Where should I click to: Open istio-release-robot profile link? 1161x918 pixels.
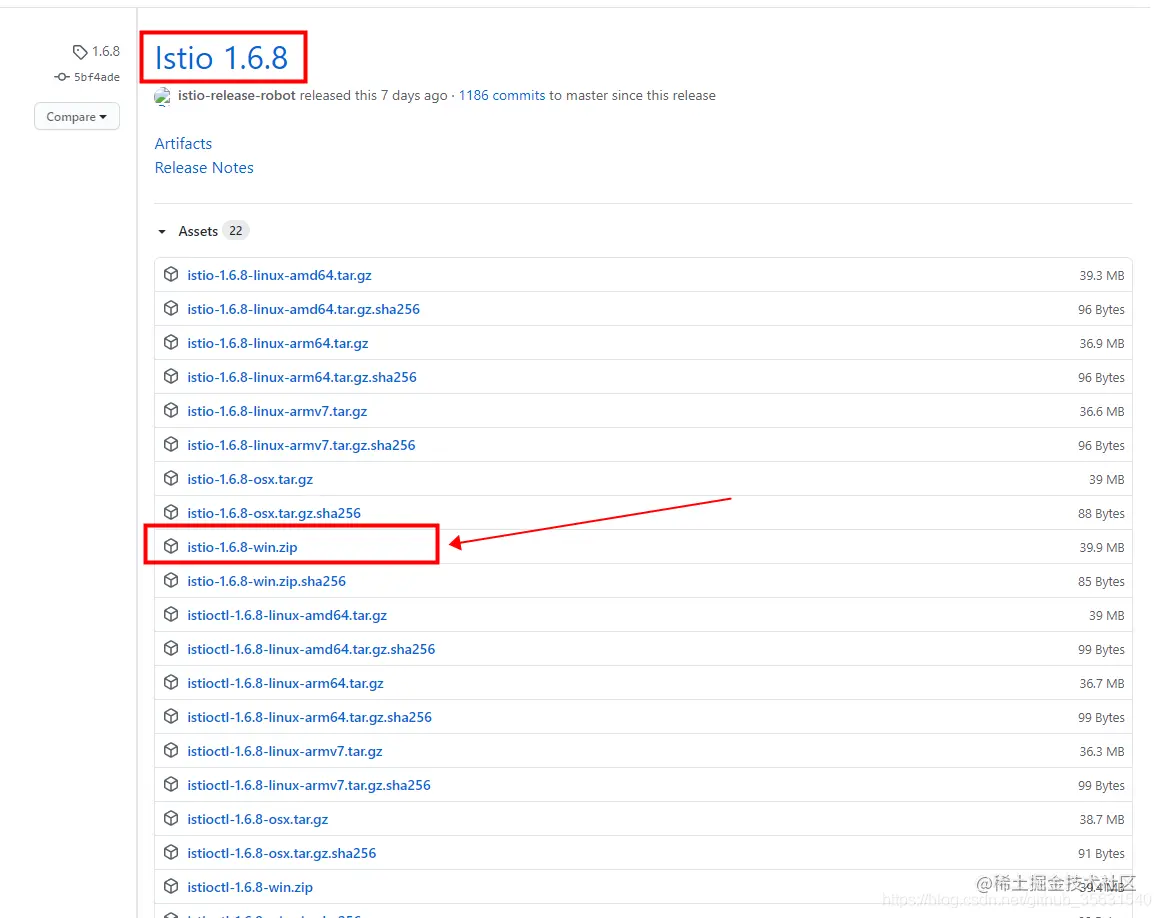click(x=237, y=96)
